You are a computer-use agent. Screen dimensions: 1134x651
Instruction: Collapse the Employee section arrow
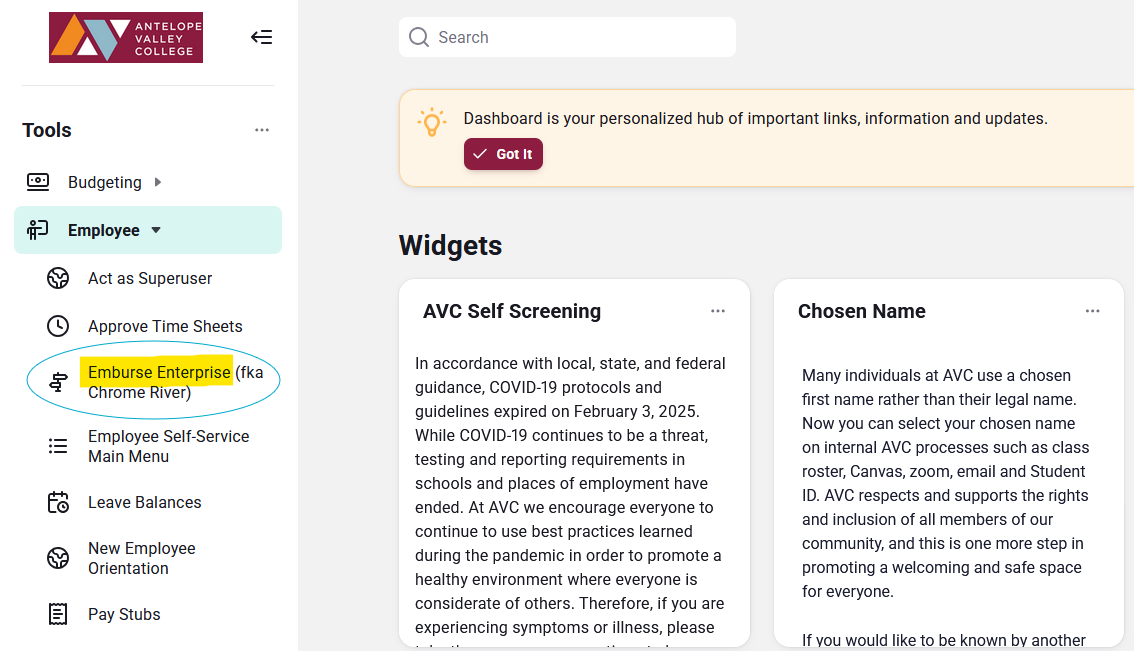[156, 230]
